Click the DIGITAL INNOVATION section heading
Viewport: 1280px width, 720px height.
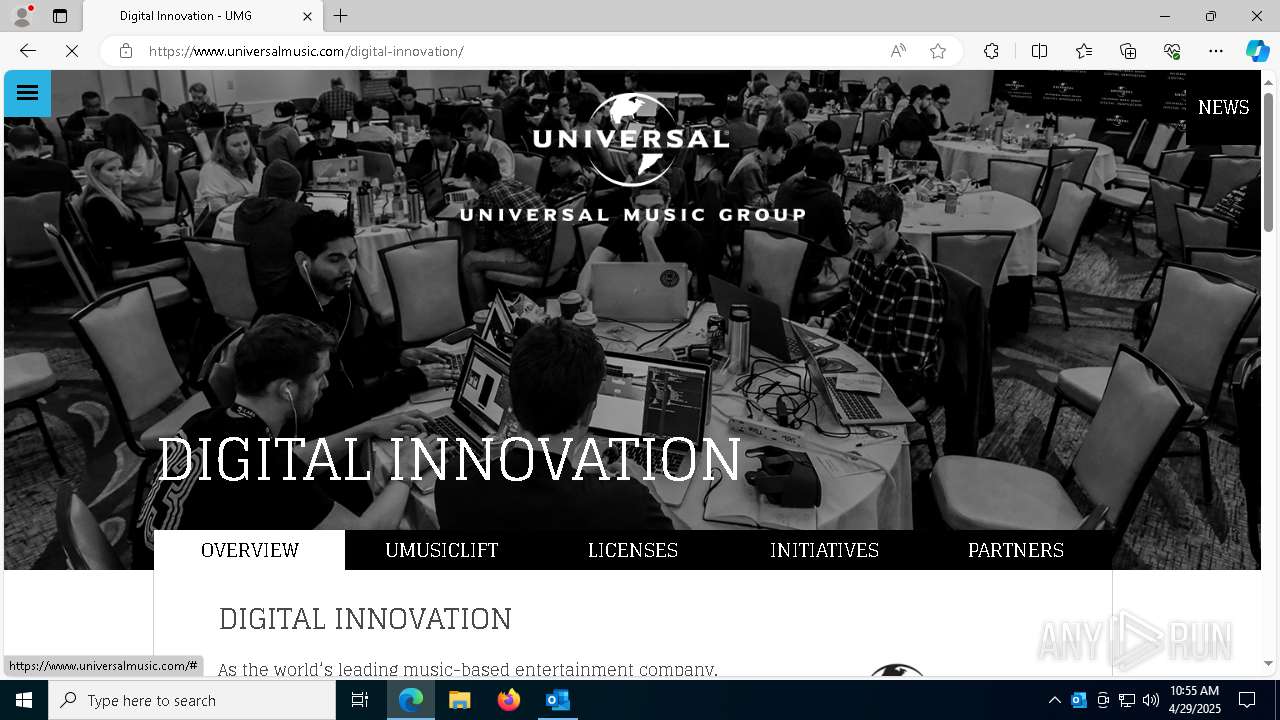point(365,619)
